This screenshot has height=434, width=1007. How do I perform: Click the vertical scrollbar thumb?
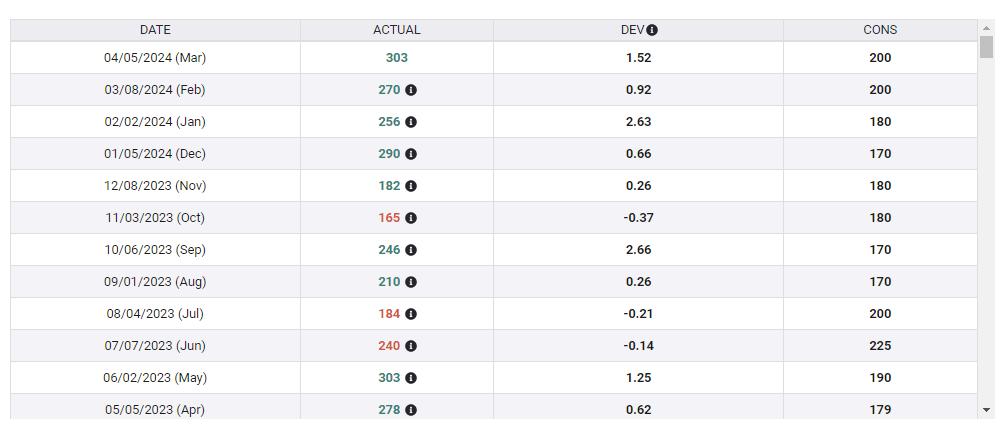(x=986, y=48)
